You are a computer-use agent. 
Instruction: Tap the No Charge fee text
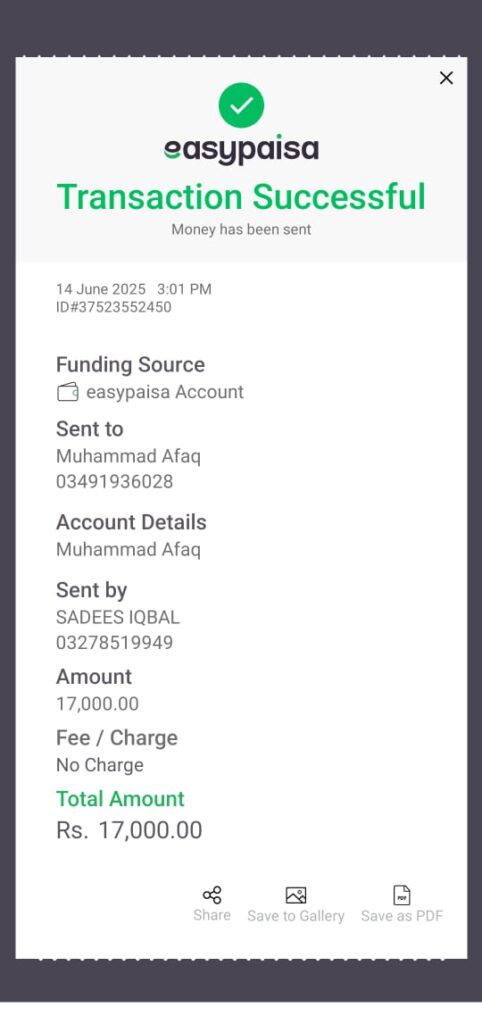coord(100,765)
